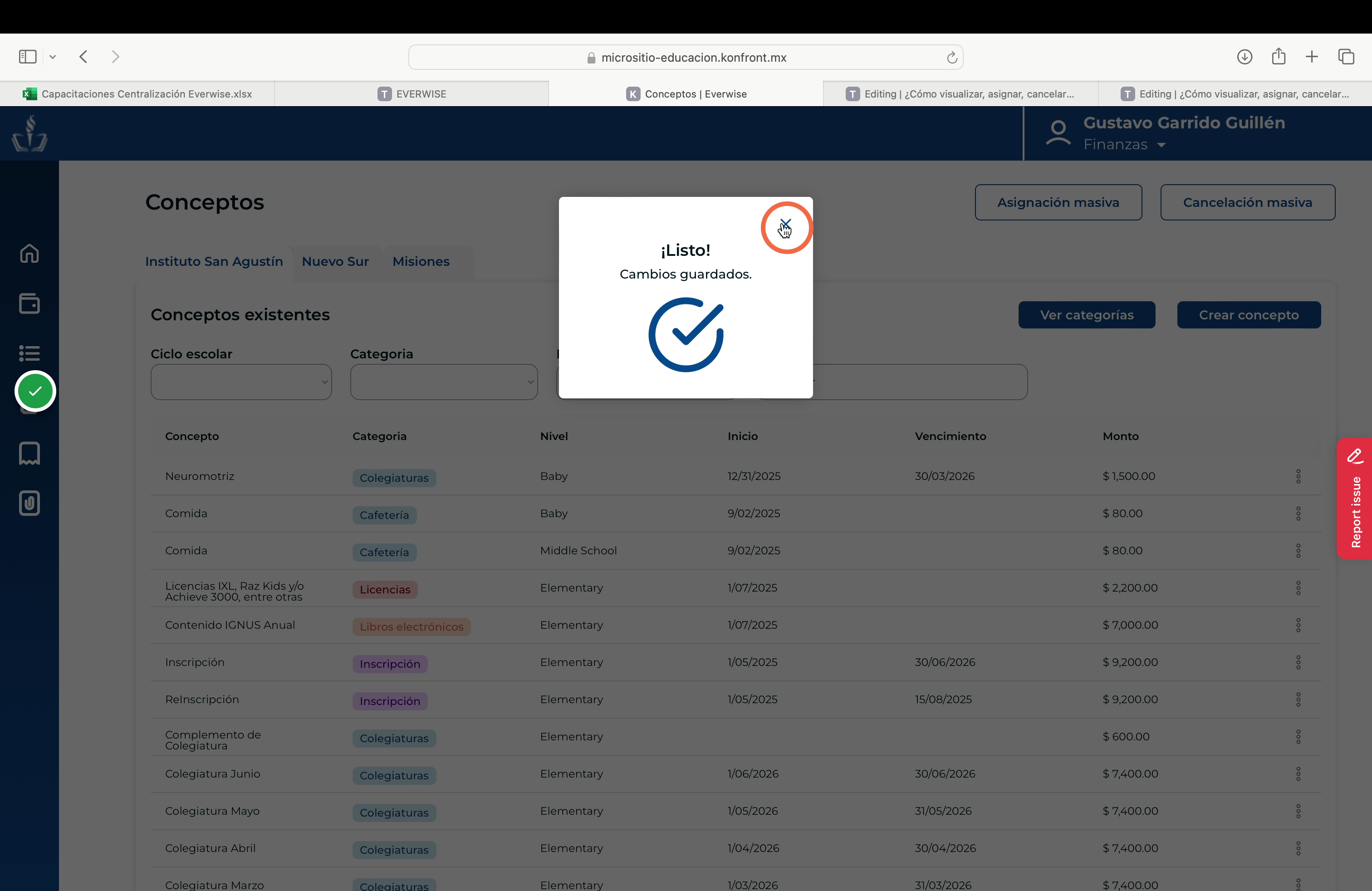Viewport: 1372px width, 891px height.
Task: Open the bookmark icon in the sidebar
Action: 29,454
